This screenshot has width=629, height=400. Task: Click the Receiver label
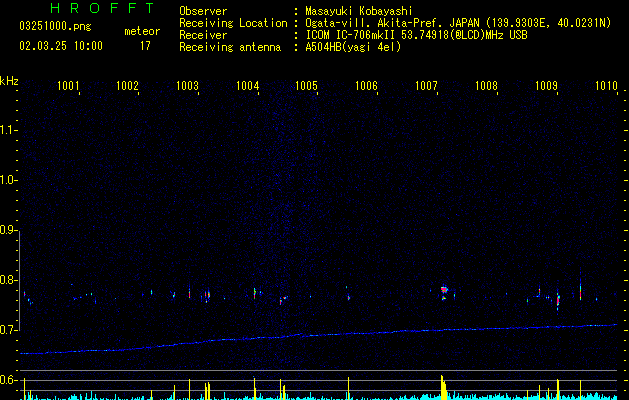click(203, 35)
